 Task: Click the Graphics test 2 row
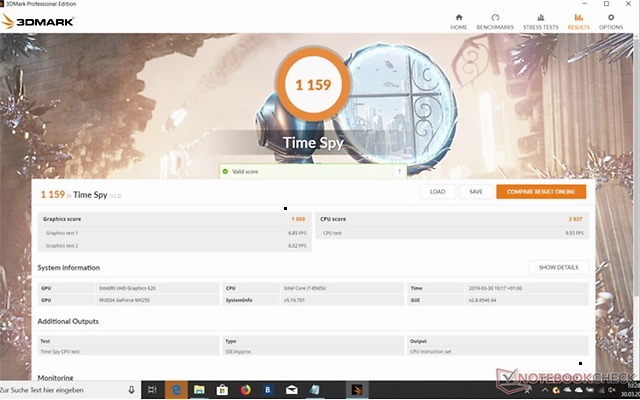pos(175,246)
